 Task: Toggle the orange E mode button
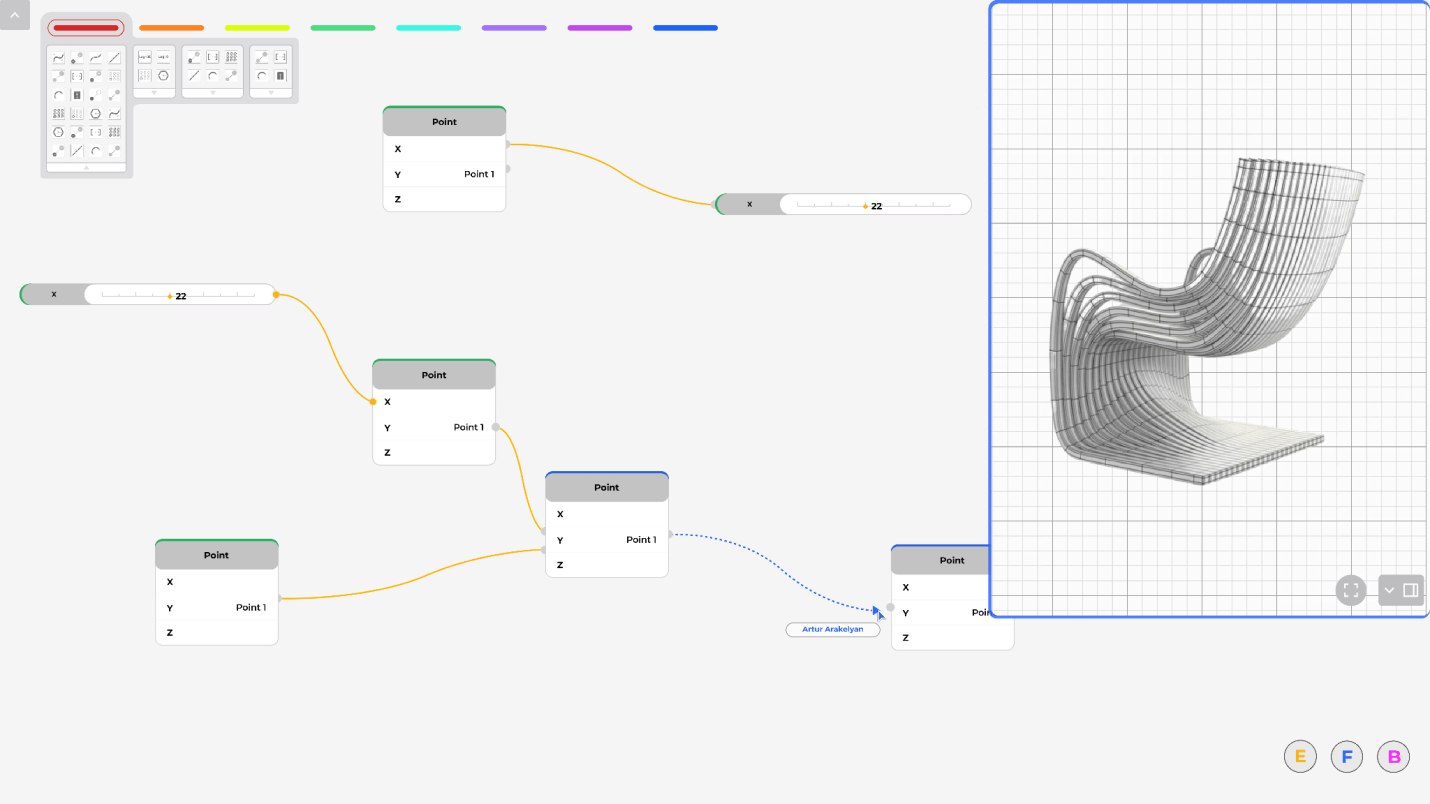pyautogui.click(x=1300, y=757)
